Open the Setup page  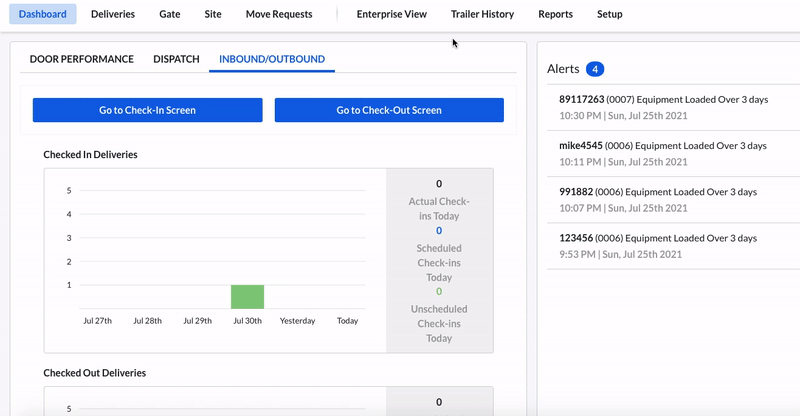pos(609,14)
